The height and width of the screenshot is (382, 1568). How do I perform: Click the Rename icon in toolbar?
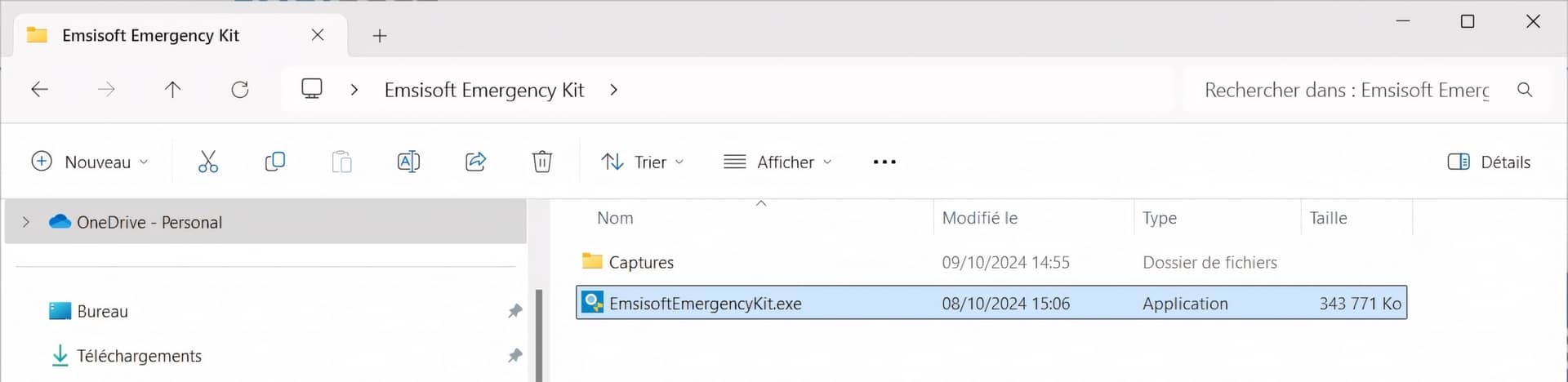tap(408, 162)
